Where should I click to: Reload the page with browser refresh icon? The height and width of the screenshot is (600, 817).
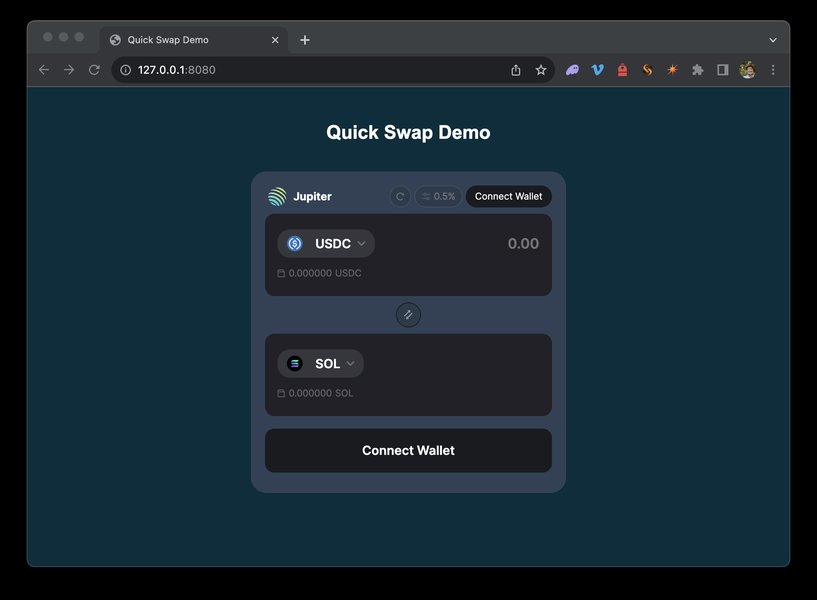[94, 70]
